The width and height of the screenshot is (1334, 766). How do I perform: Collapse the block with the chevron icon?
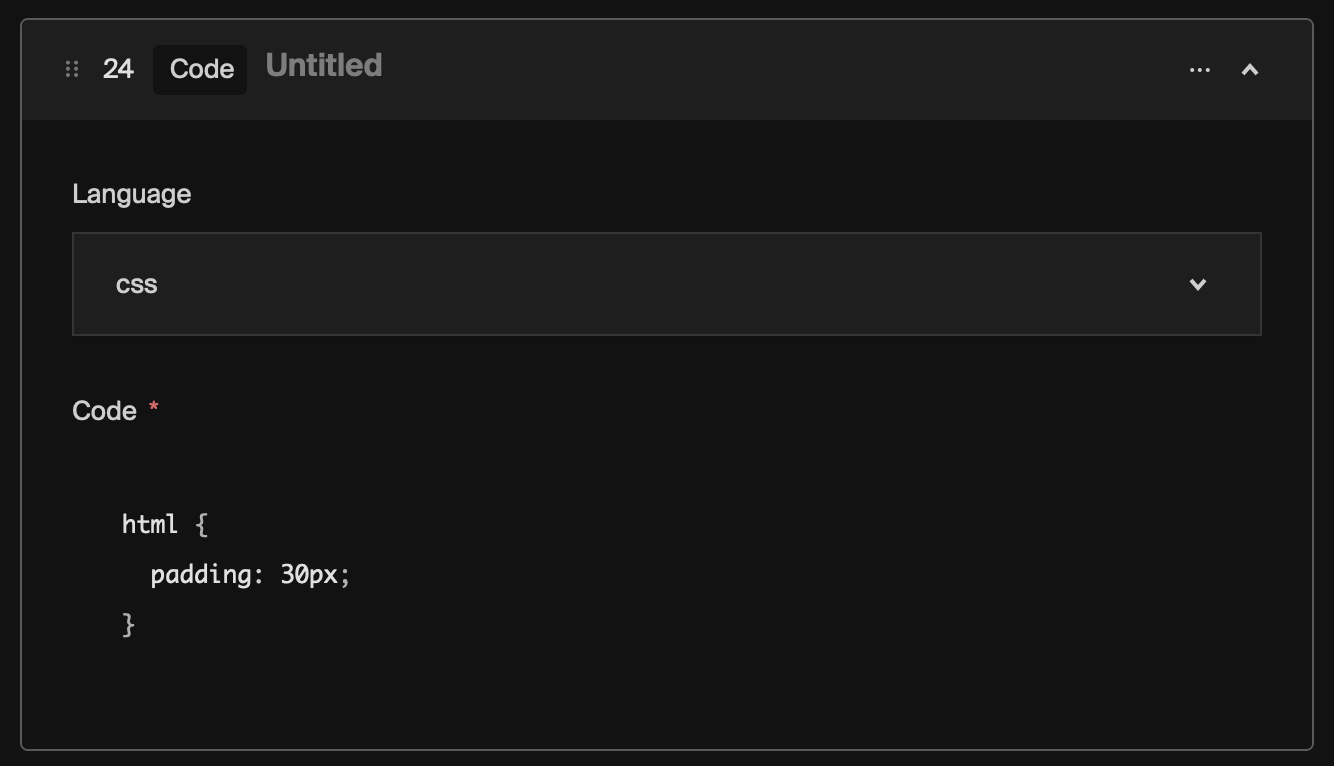(1249, 69)
